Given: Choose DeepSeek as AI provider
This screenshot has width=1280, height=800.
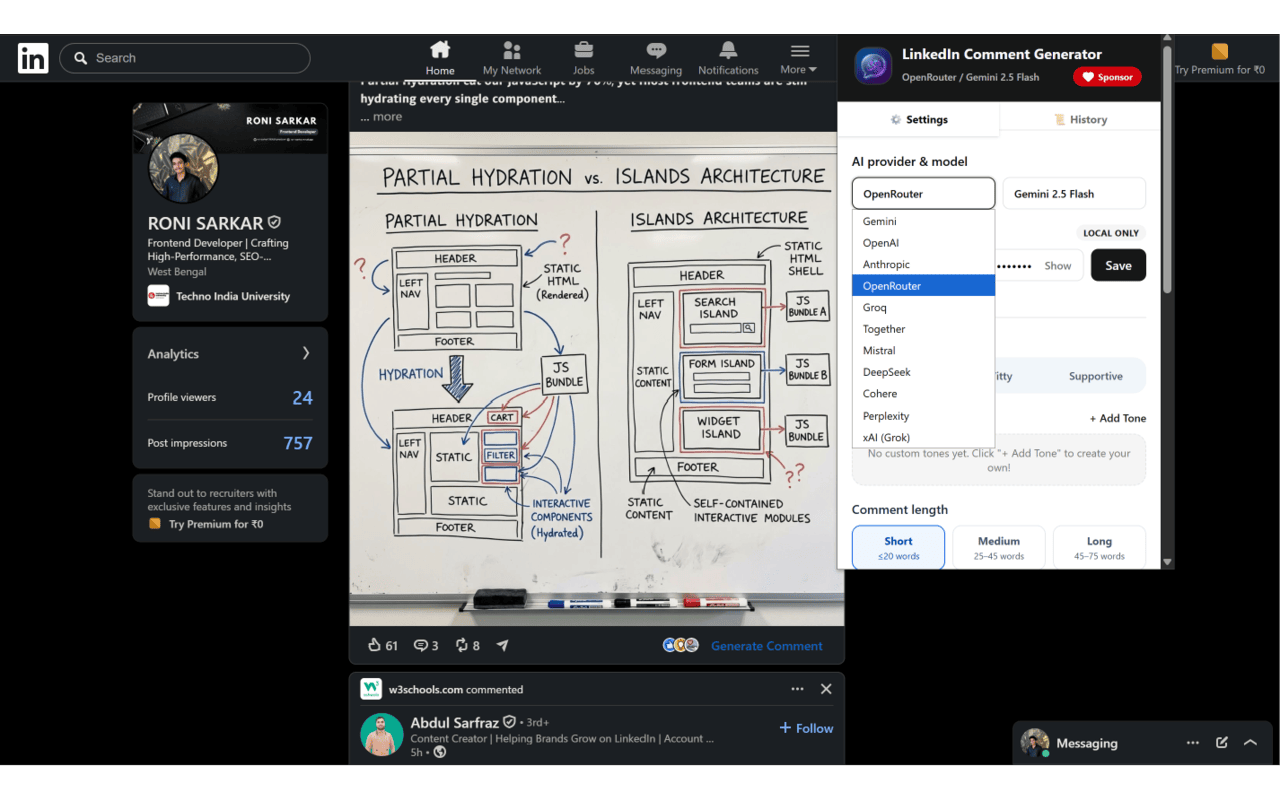Looking at the screenshot, I should point(923,372).
